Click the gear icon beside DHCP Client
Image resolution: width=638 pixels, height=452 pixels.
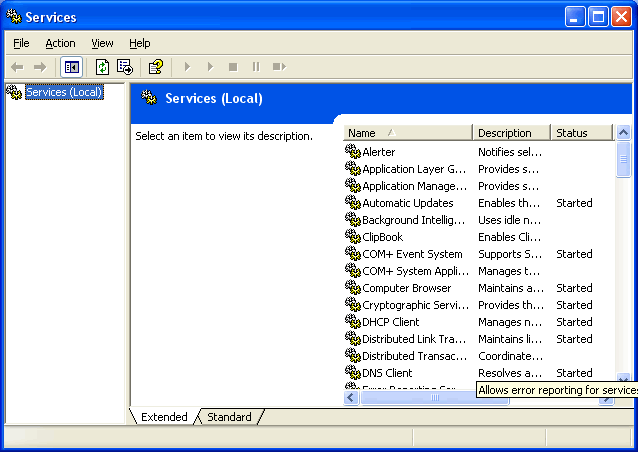(352, 322)
